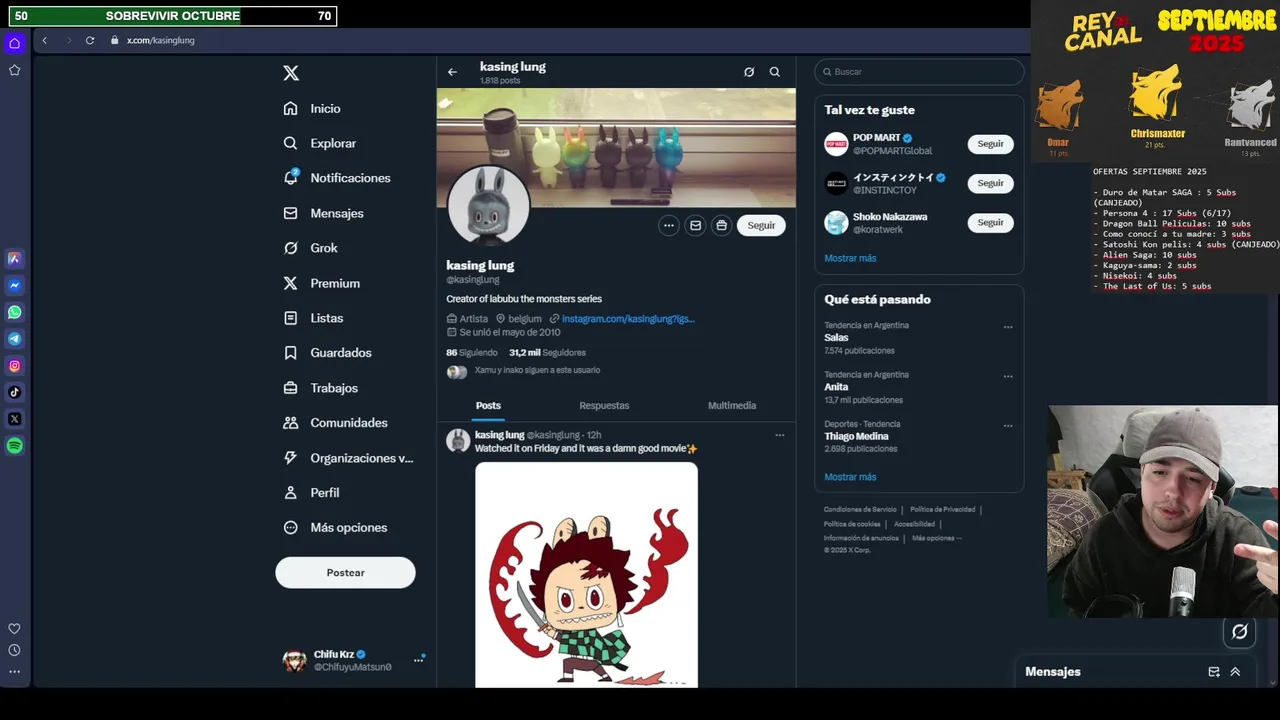Go back using the profile header arrow
The height and width of the screenshot is (720, 1280).
452,72
